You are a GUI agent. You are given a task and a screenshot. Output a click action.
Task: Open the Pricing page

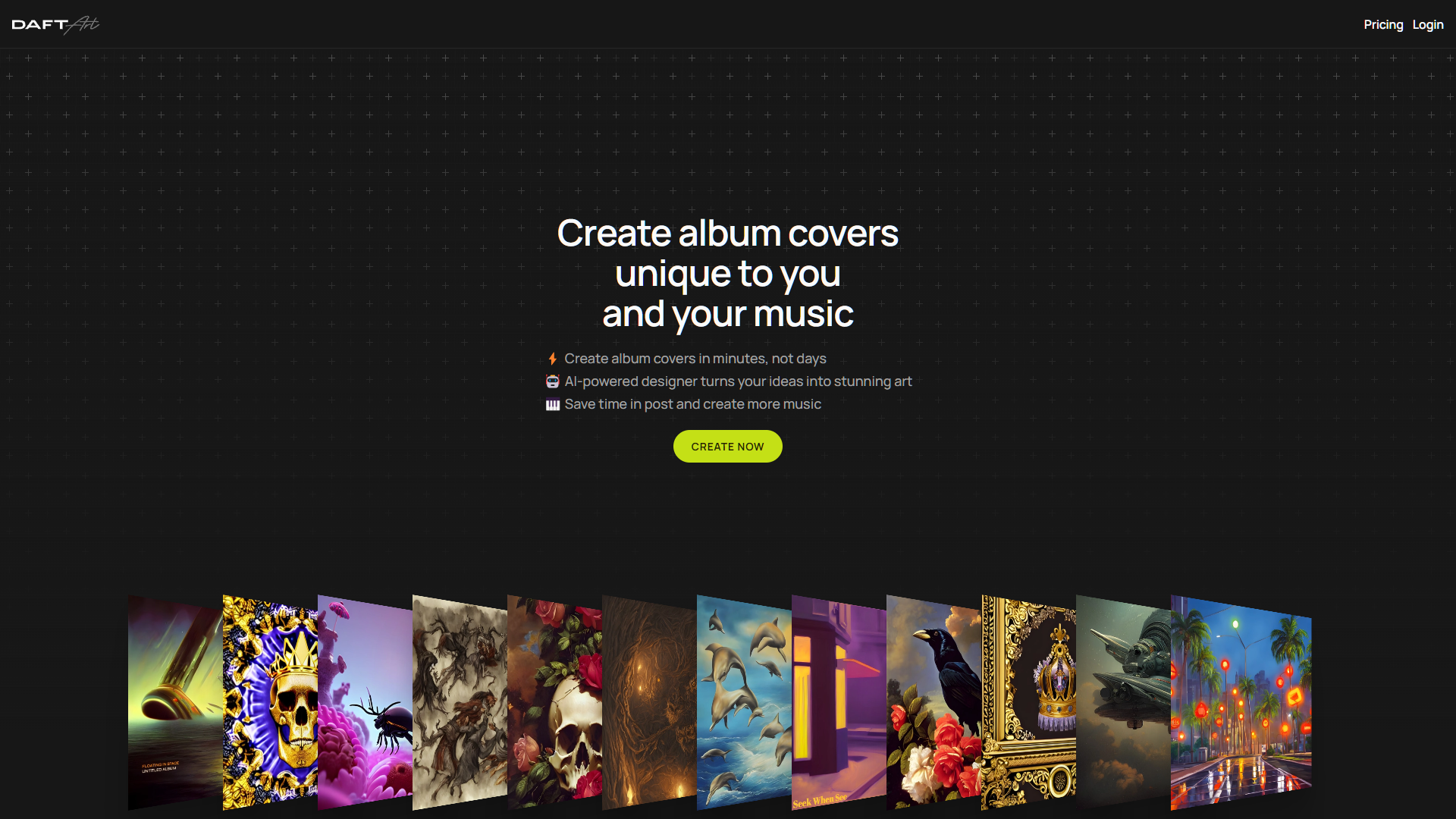point(1383,24)
